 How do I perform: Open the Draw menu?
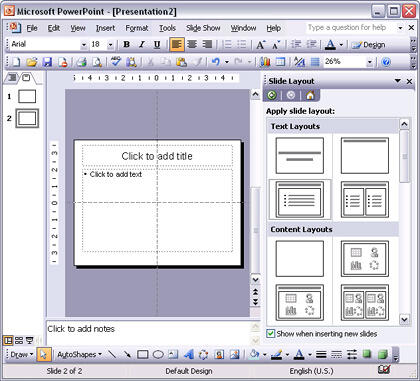[22, 354]
